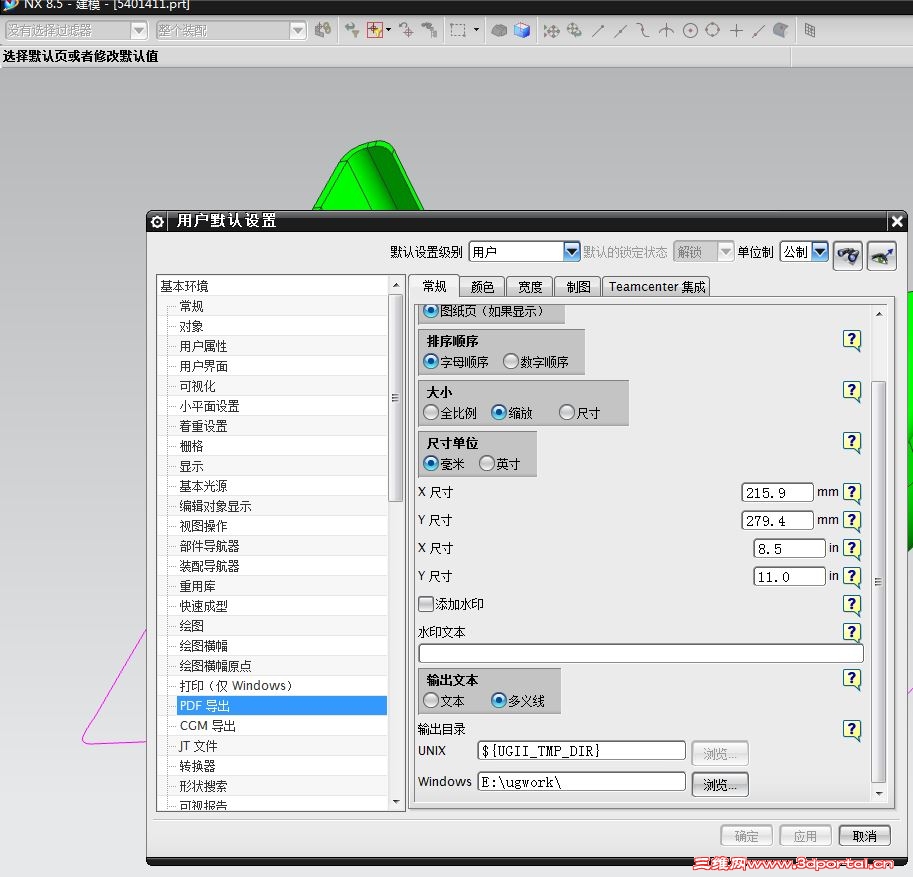Click the bounded grid snap icon

click(810, 30)
